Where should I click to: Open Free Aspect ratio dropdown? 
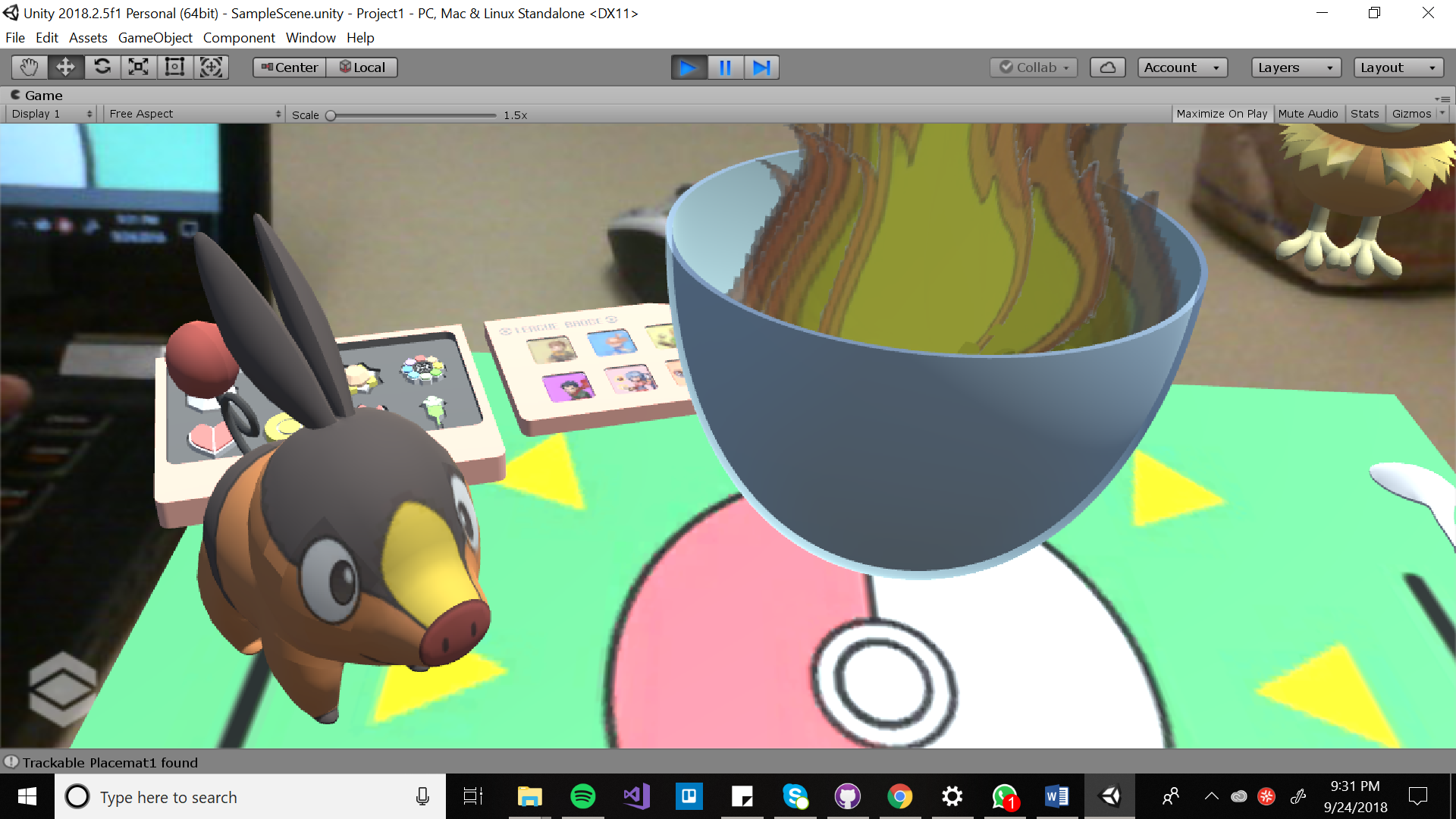(x=194, y=114)
